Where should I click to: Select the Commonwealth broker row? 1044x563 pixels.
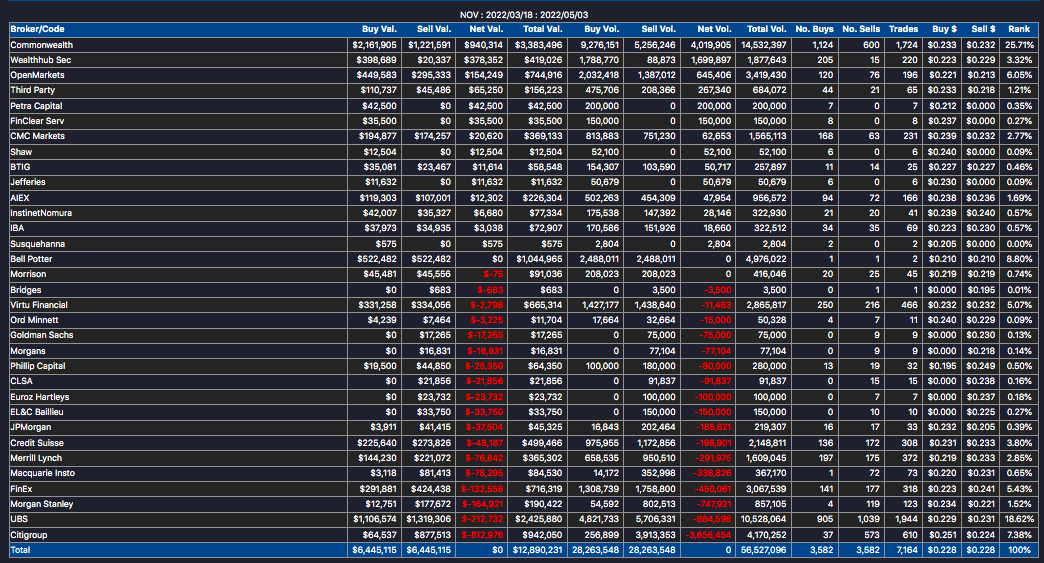(523, 45)
